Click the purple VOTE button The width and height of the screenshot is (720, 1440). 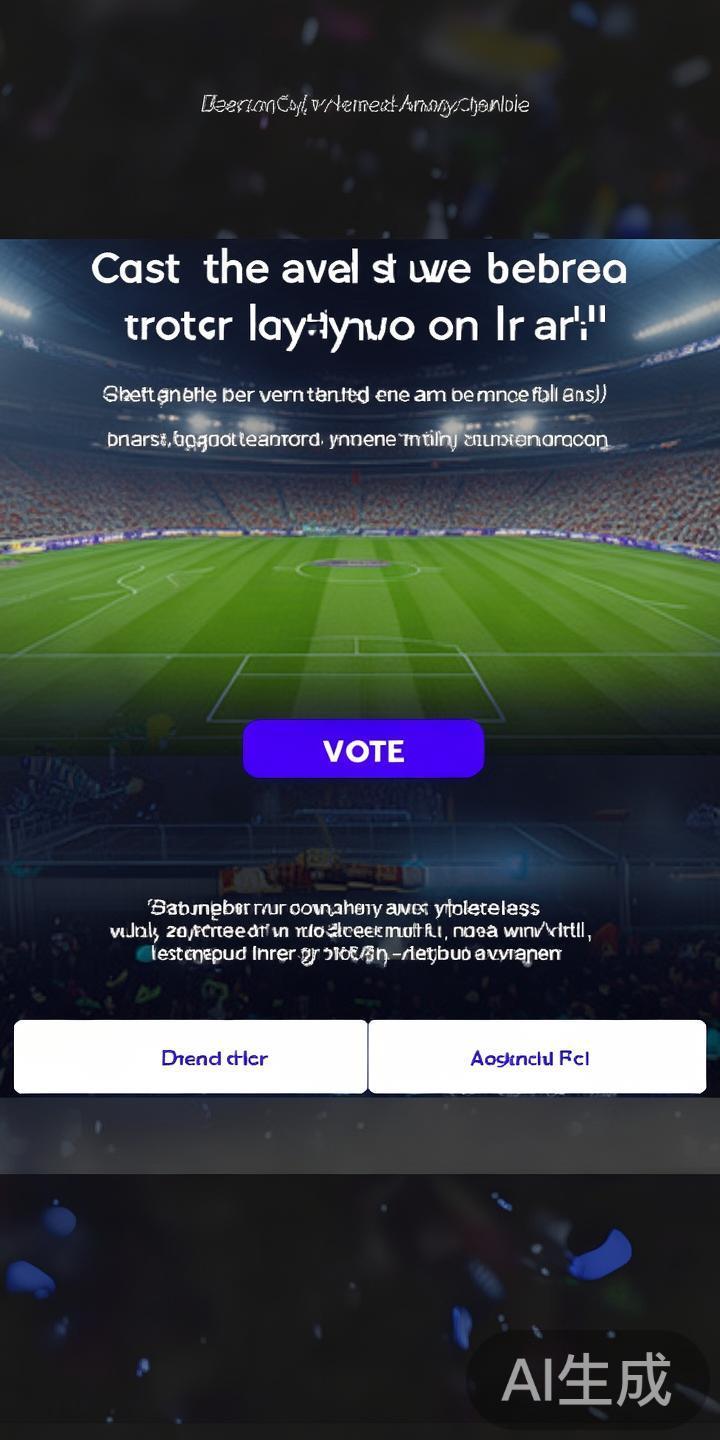tap(363, 749)
